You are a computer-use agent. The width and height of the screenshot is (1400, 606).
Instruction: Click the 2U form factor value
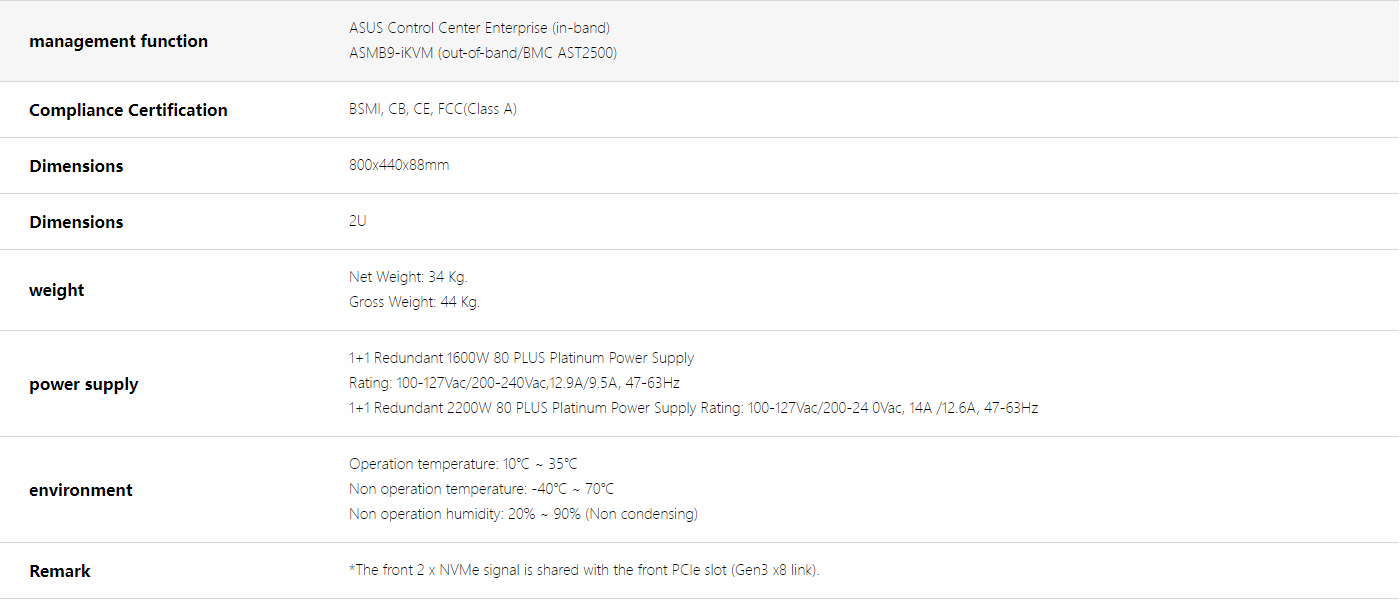pyautogui.click(x=357, y=221)
